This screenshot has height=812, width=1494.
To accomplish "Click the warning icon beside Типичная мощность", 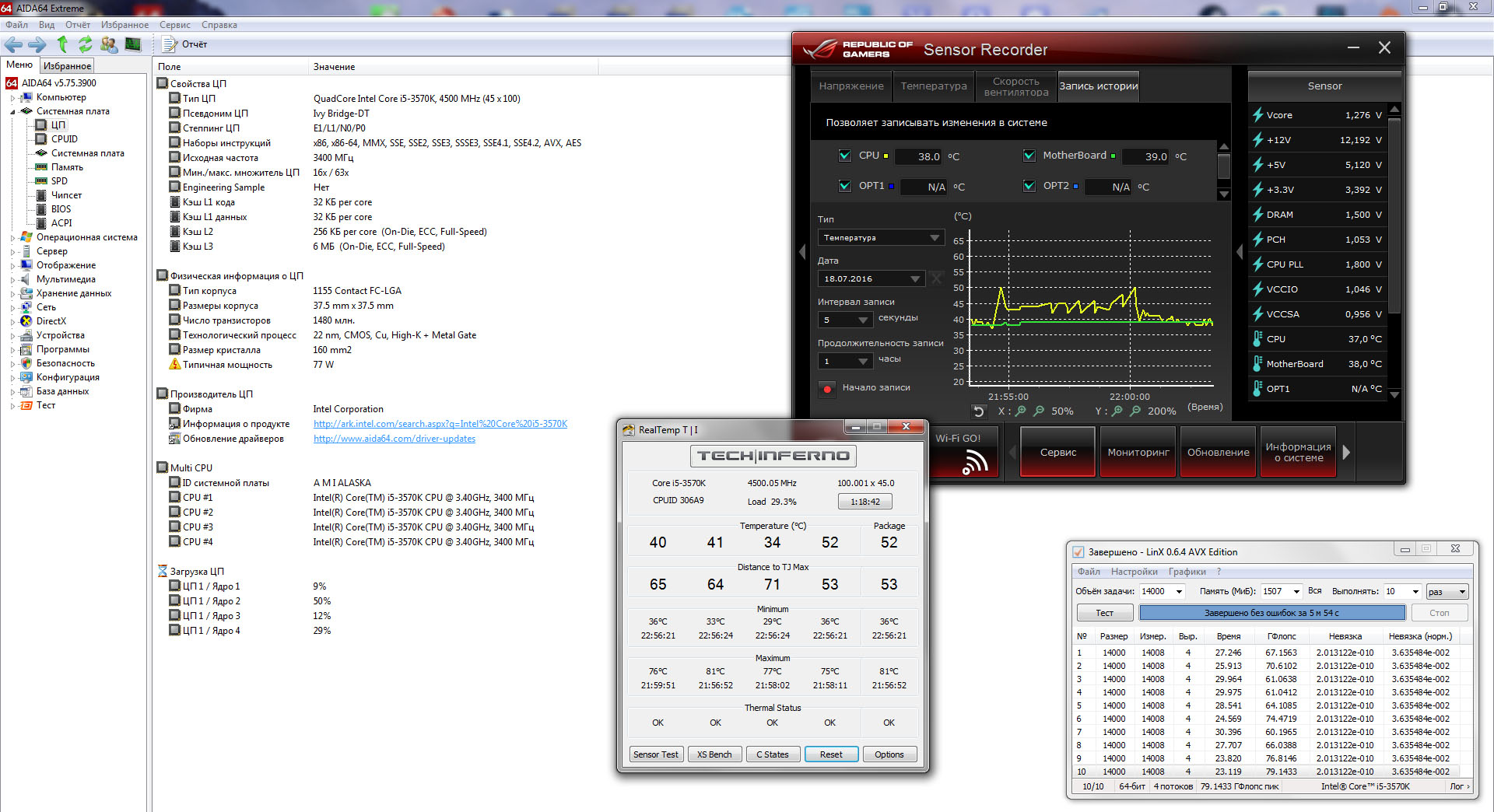I will [175, 365].
